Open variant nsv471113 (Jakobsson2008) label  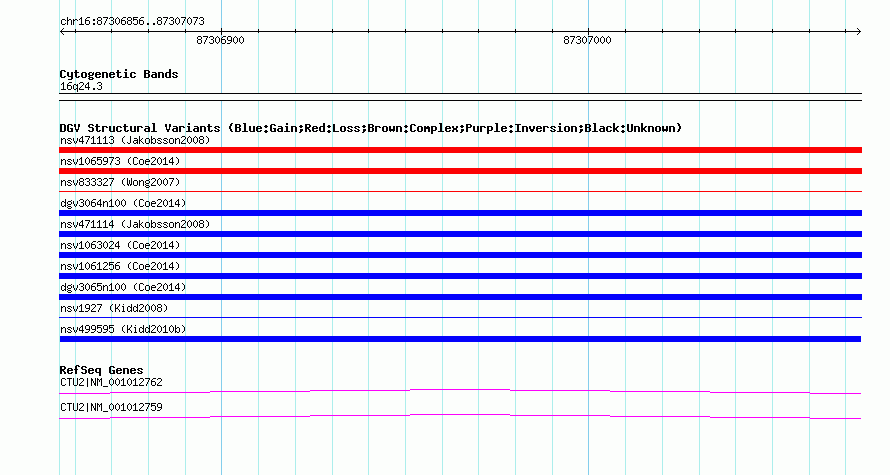pyautogui.click(x=135, y=140)
